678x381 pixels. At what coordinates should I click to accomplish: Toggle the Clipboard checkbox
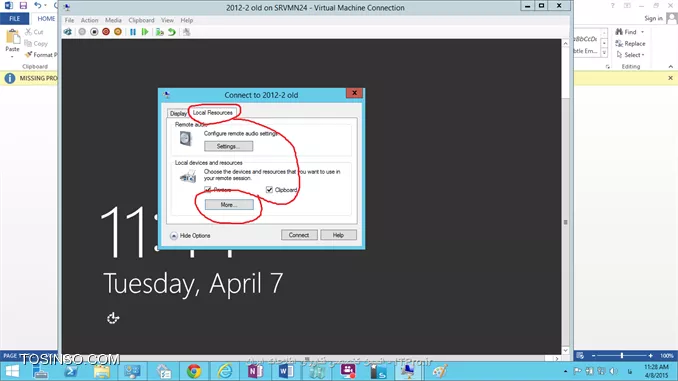(269, 190)
